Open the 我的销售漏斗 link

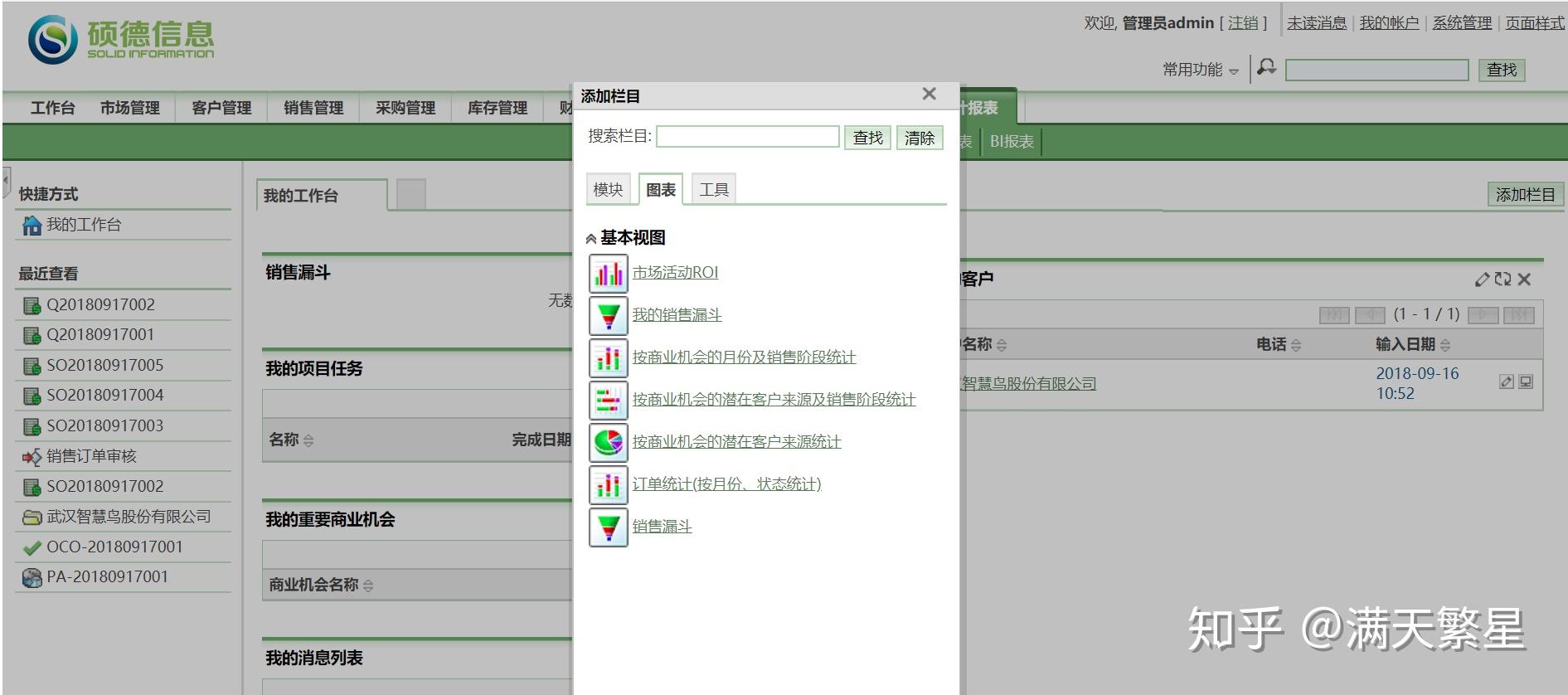pos(677,315)
